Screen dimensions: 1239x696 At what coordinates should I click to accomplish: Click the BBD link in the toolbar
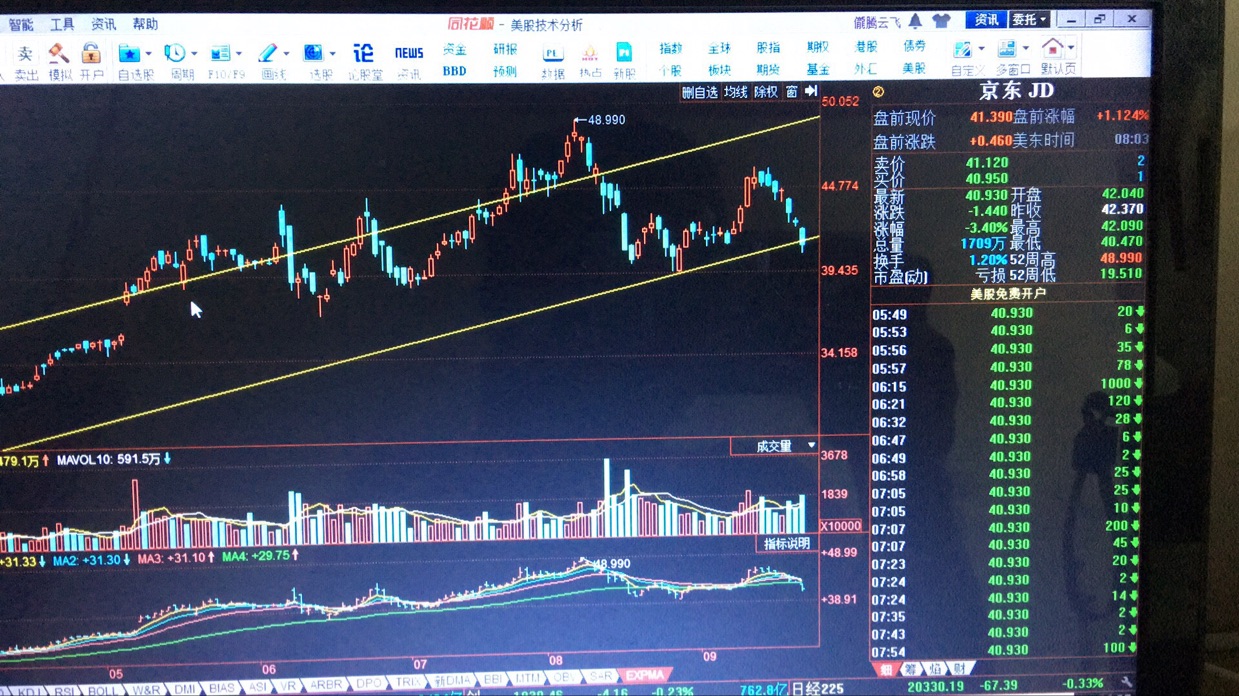point(455,71)
